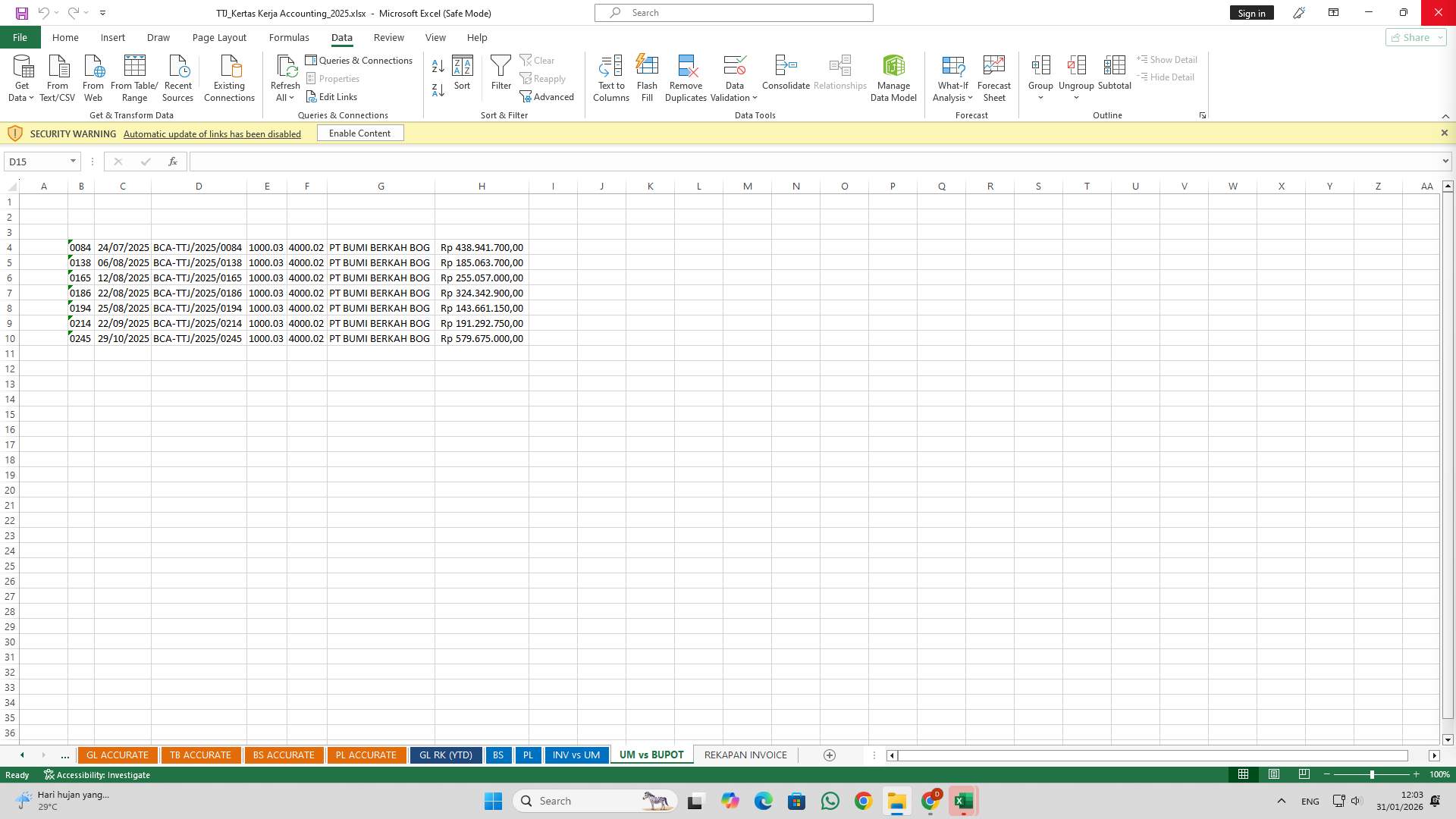This screenshot has height=819, width=1456.
Task: Open the Consolidate tool
Action: pyautogui.click(x=786, y=72)
